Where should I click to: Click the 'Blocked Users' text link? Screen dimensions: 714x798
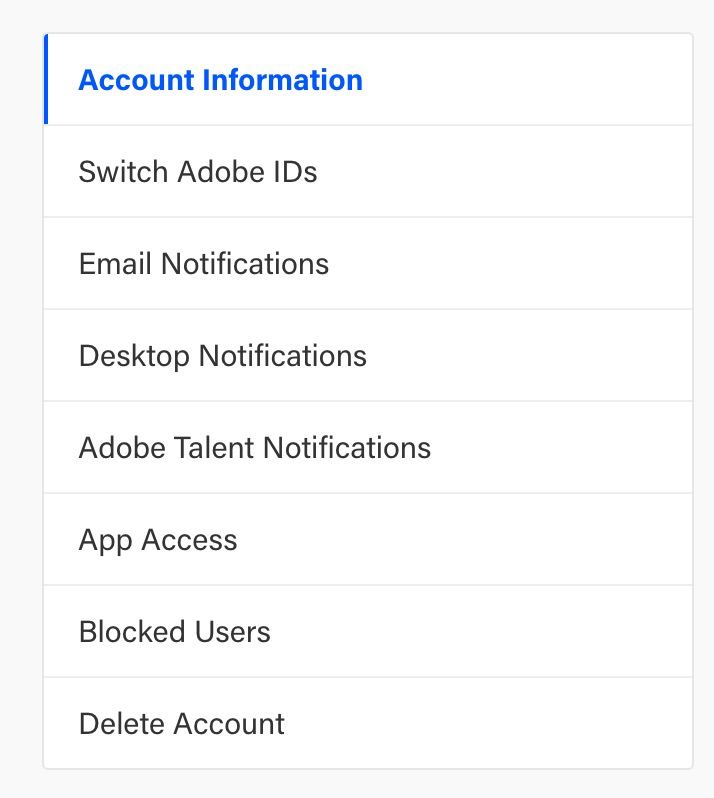coord(175,632)
